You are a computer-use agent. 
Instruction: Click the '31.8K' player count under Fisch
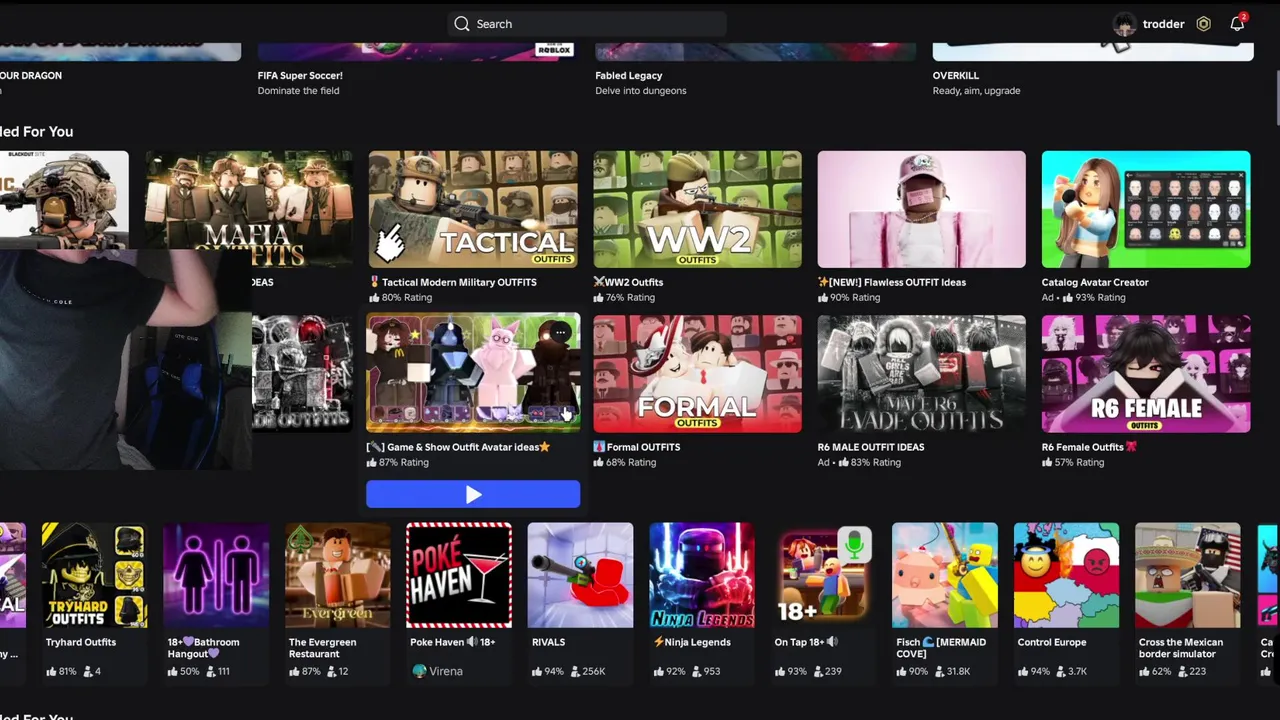tap(958, 671)
